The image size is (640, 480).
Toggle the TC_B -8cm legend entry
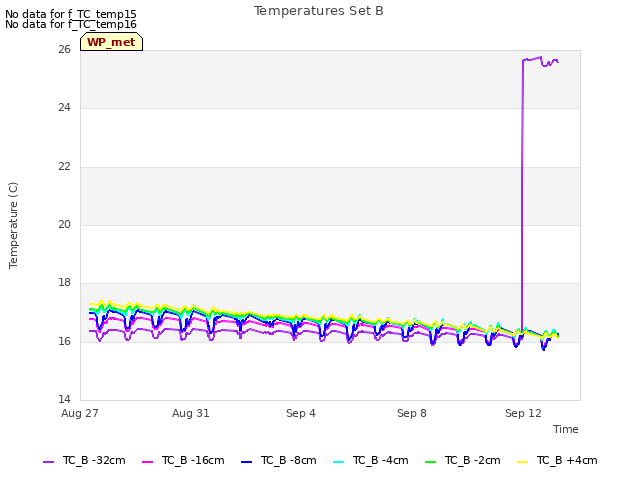(279, 461)
